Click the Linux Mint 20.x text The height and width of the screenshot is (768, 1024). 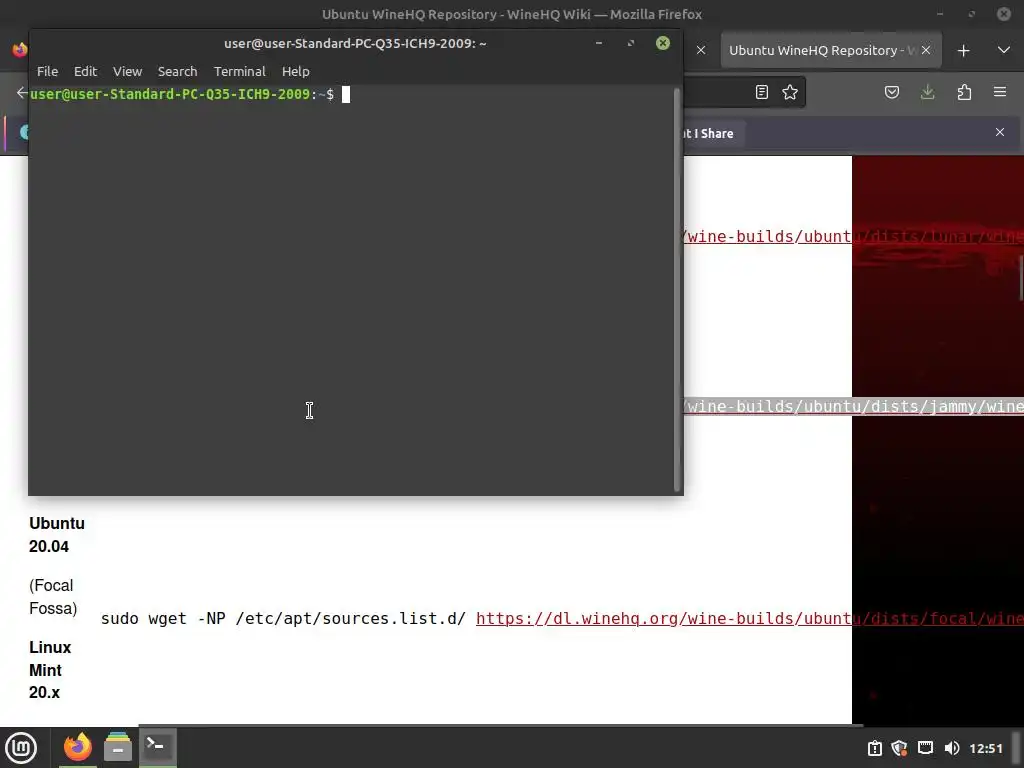pos(50,669)
